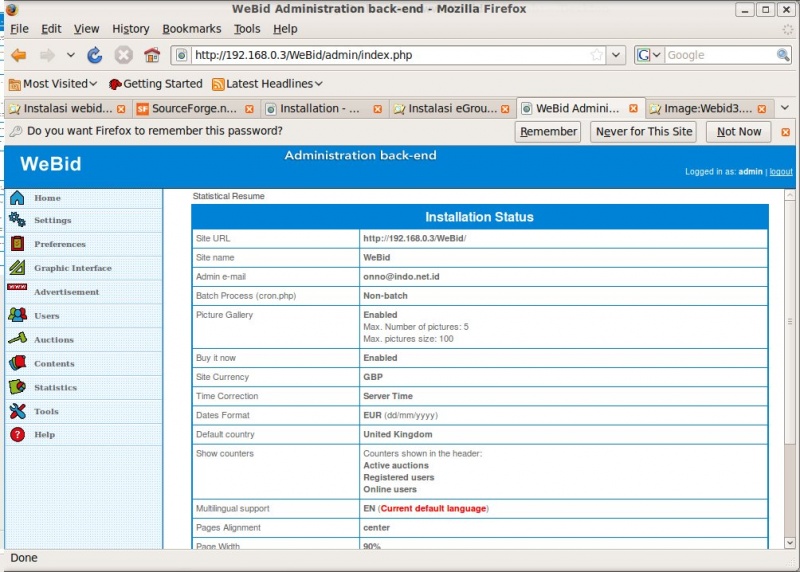Viewport: 800px width, 572px height.
Task: Click the Auctions gavel icon
Action: click(17, 339)
